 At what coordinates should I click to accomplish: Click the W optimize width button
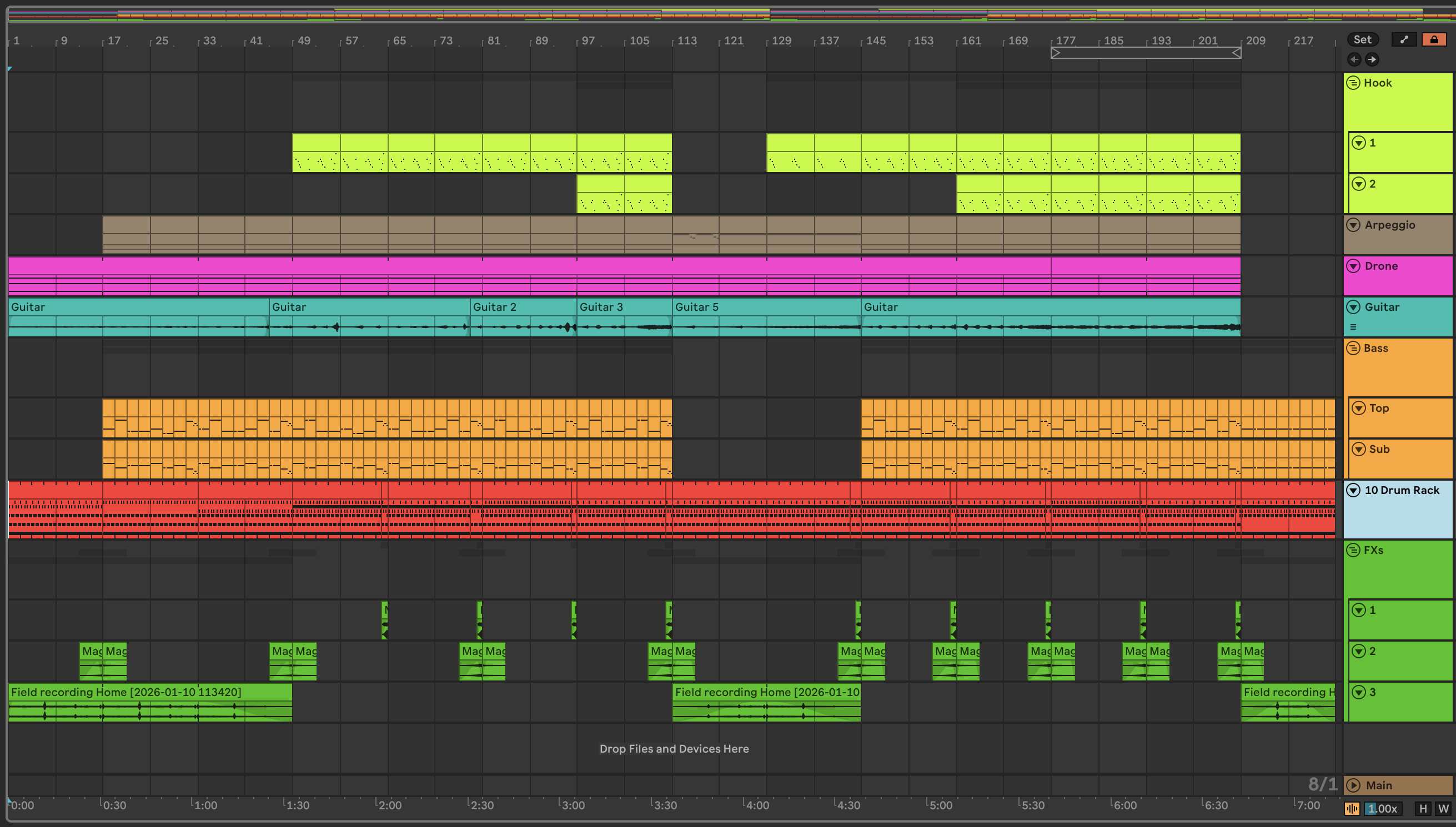pos(1443,808)
